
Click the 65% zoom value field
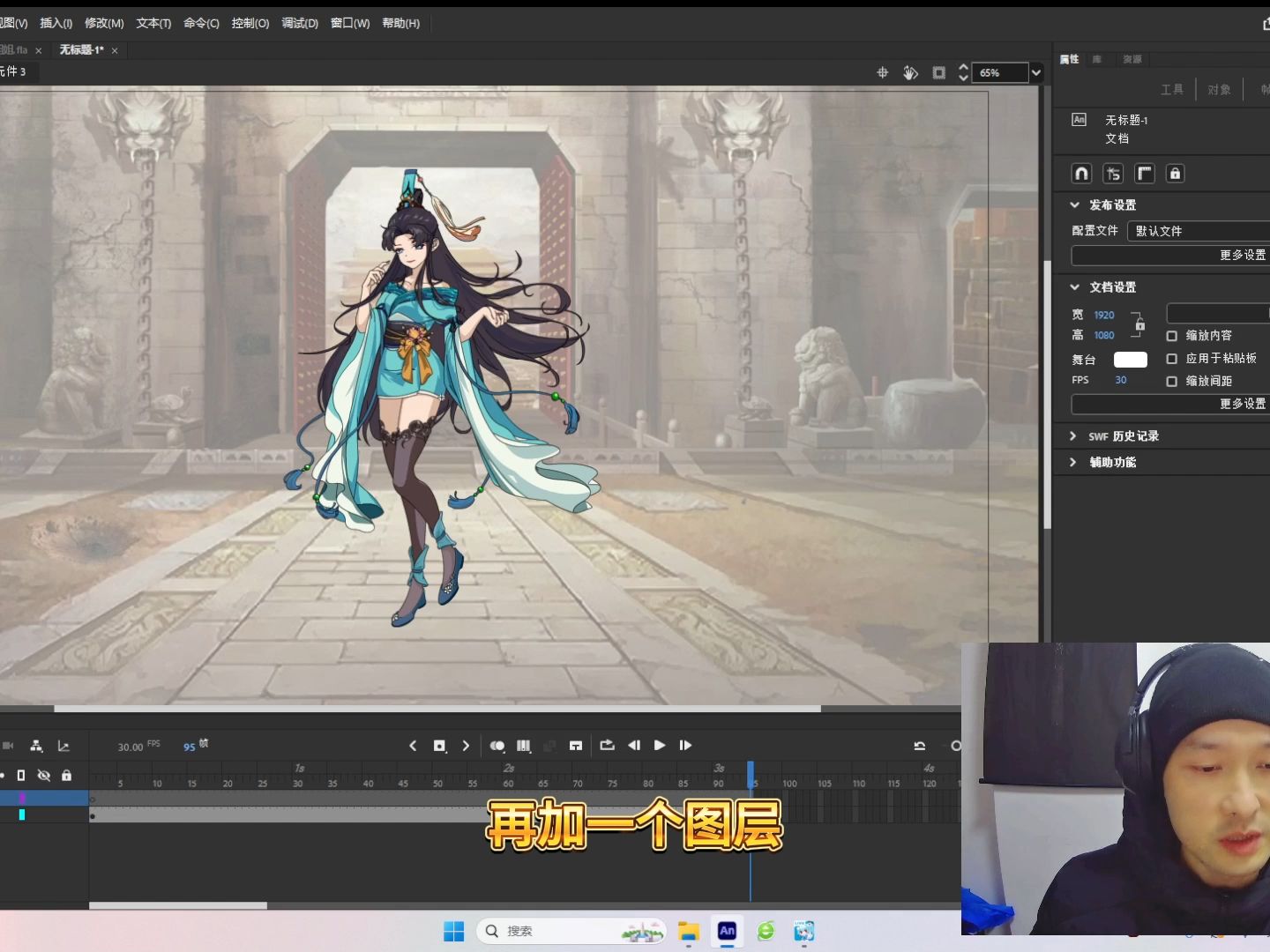[x=1000, y=72]
